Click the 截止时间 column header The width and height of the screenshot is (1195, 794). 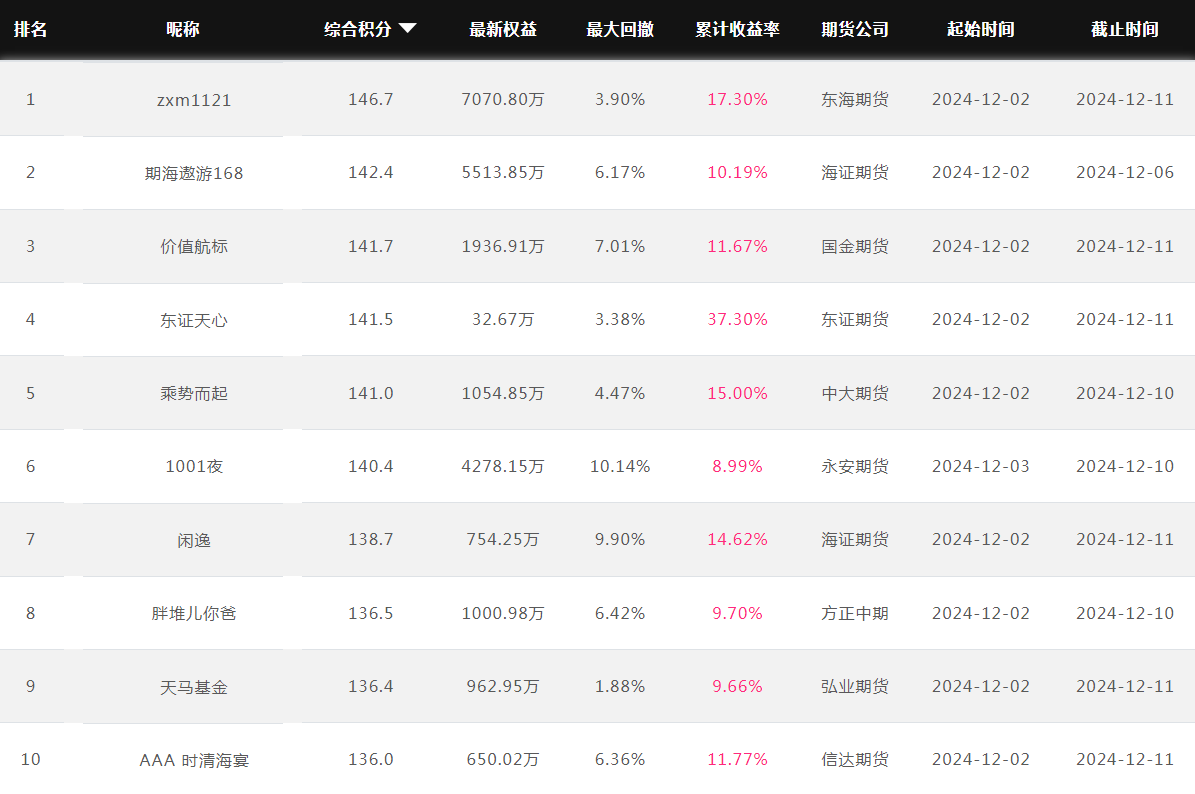(1124, 29)
